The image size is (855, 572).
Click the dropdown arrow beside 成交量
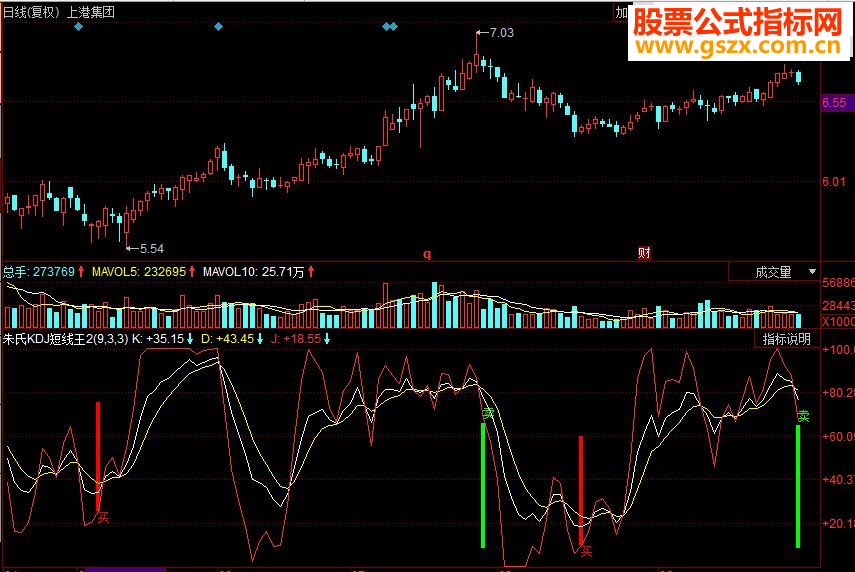click(x=812, y=272)
